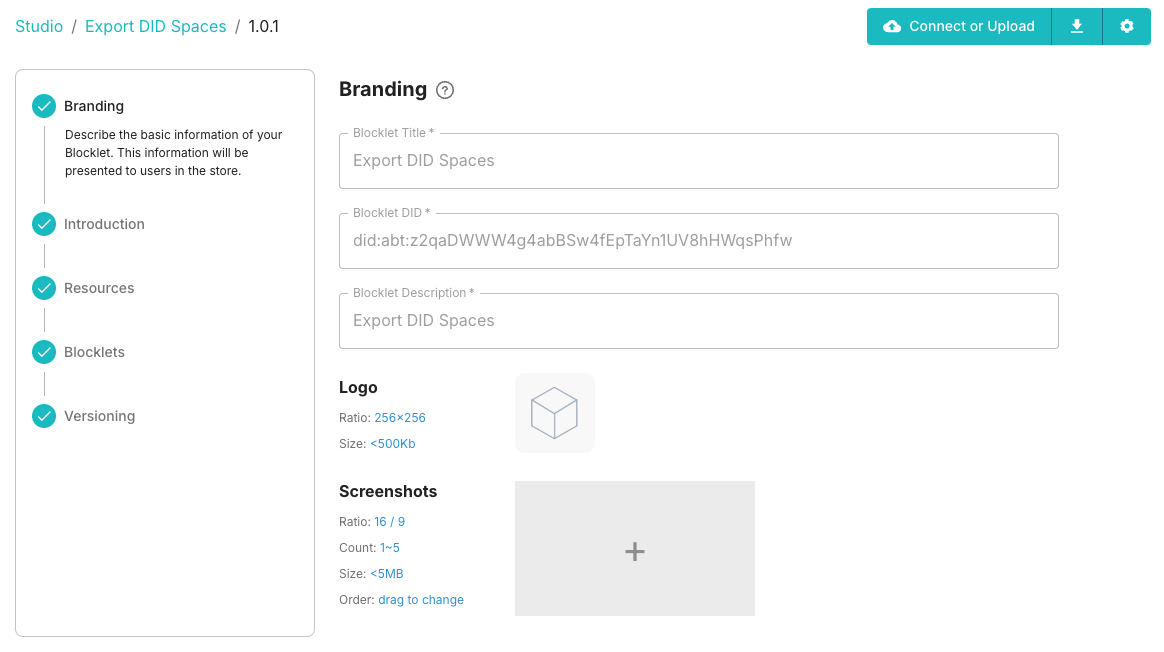
Task: Click the <500Kb logo size link
Action: click(x=393, y=443)
